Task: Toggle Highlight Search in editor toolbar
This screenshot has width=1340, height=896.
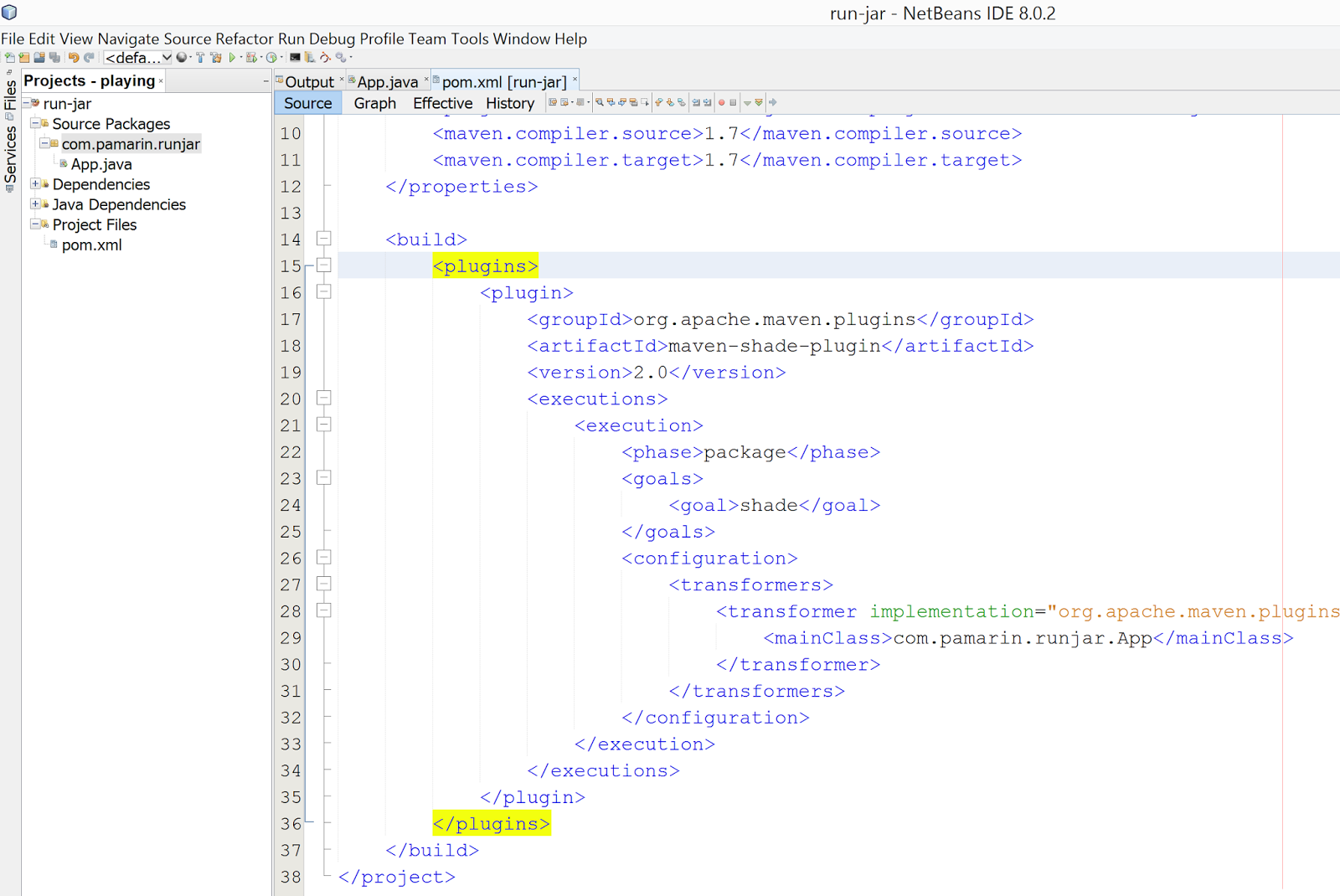Action: (x=634, y=102)
